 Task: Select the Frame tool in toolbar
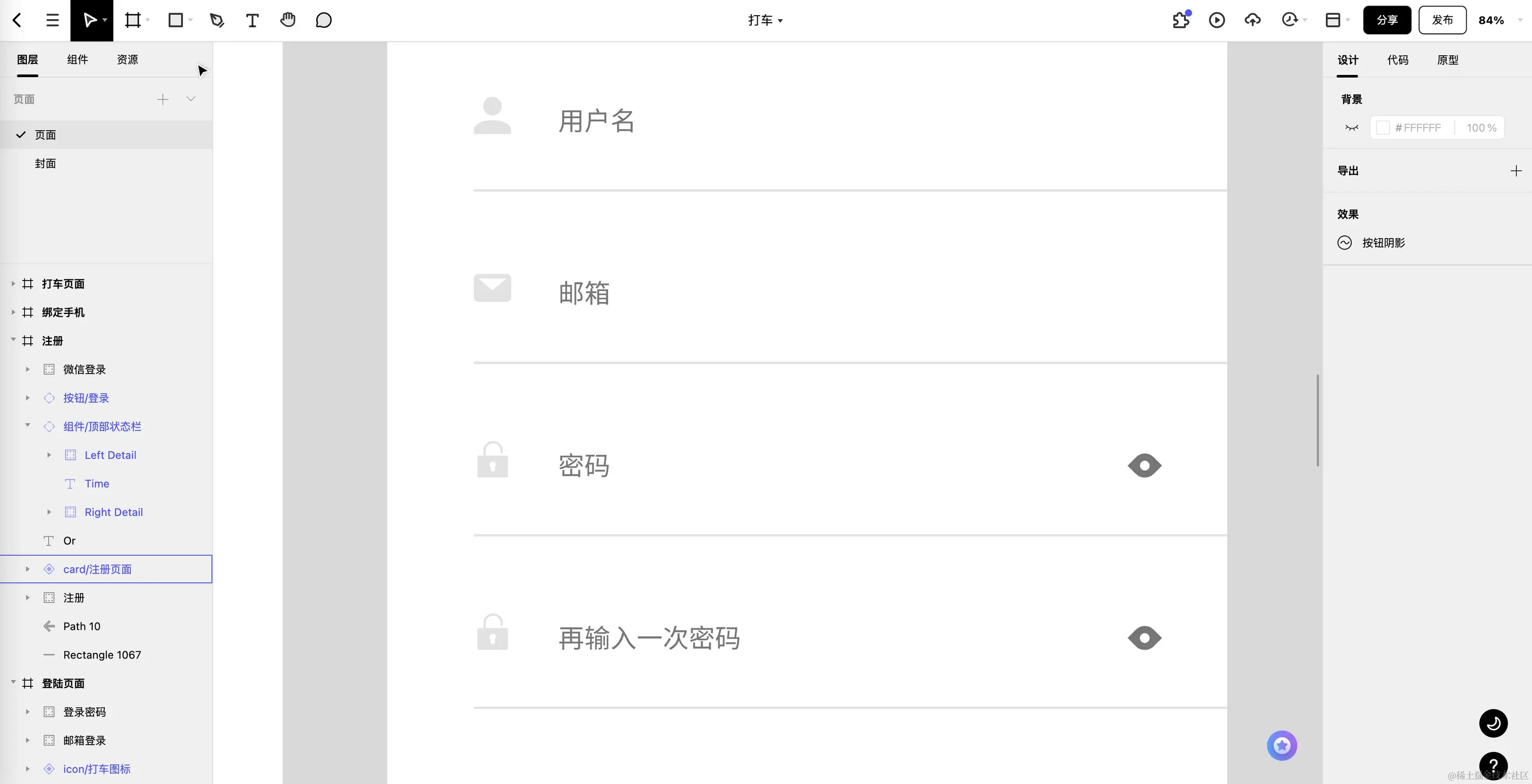click(x=133, y=20)
